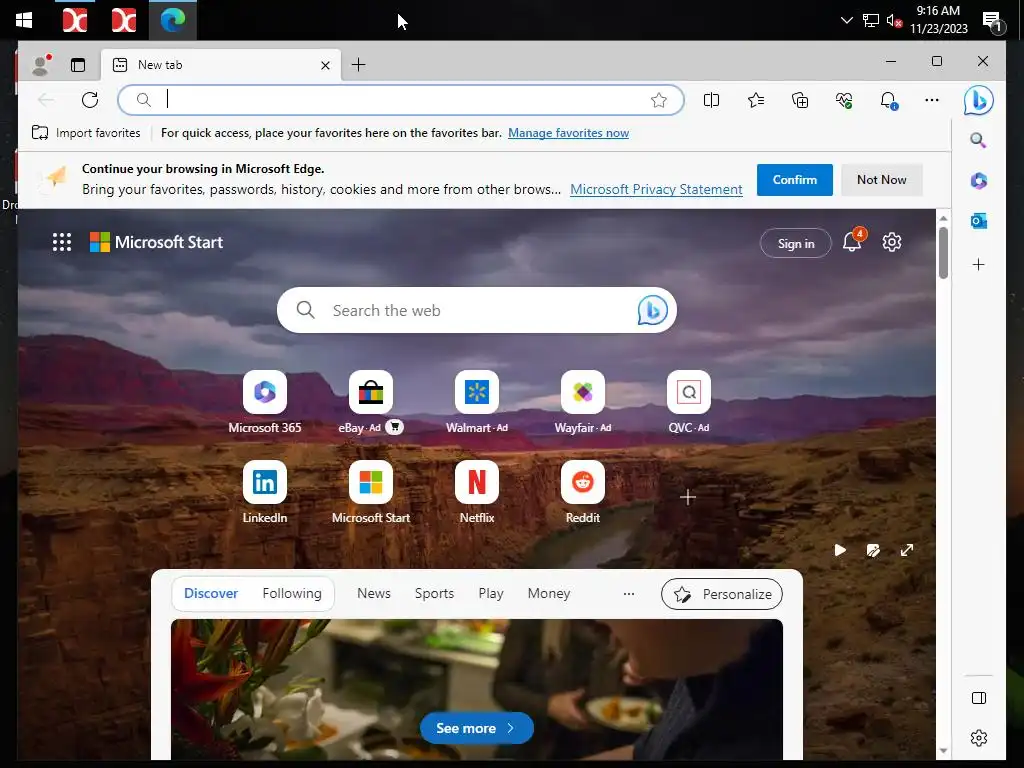Image resolution: width=1024 pixels, height=768 pixels.
Task: Open Outlook sidebar icon
Action: tap(978, 221)
